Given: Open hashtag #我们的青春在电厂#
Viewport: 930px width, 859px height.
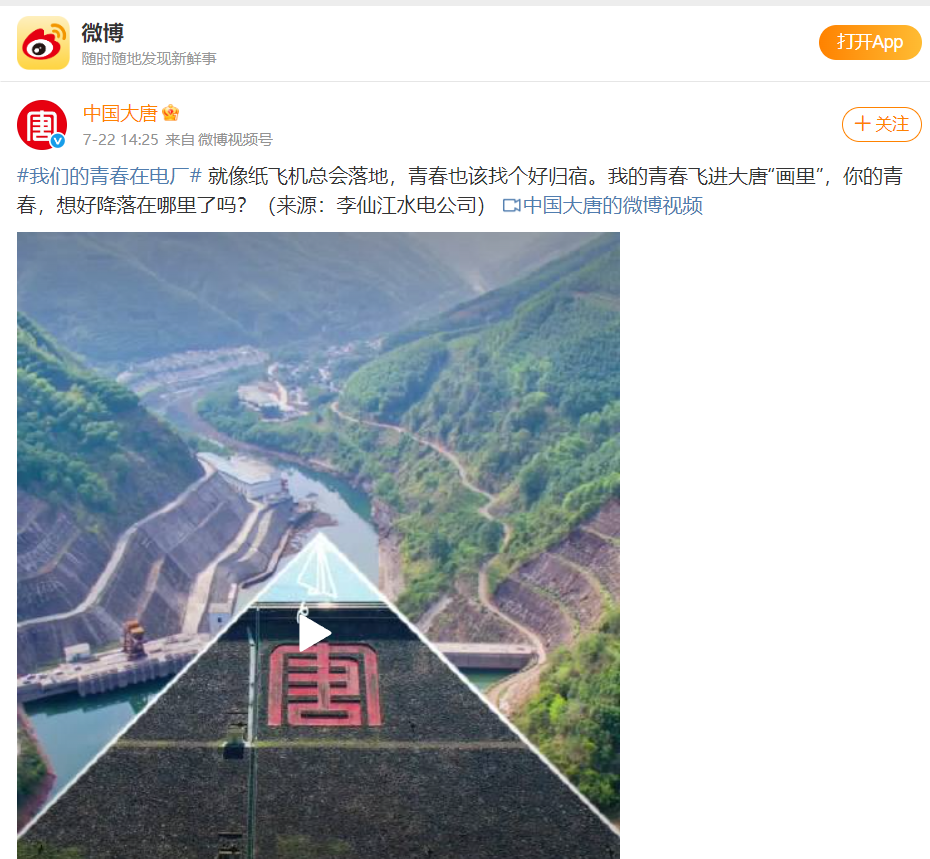Looking at the screenshot, I should click(110, 176).
